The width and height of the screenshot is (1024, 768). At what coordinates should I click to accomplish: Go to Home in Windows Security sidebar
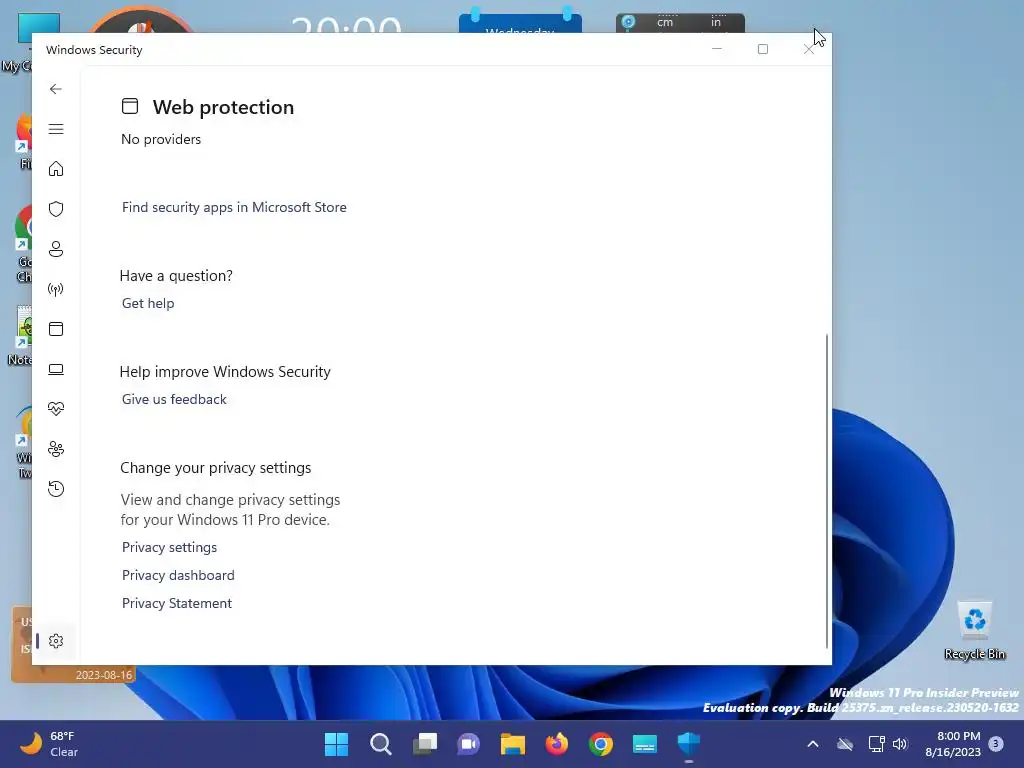(56, 169)
